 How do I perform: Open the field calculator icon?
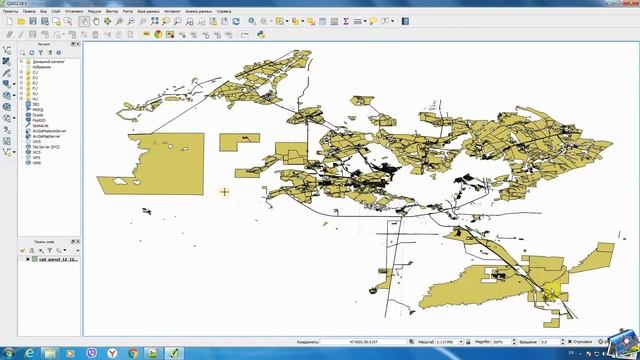point(334,21)
